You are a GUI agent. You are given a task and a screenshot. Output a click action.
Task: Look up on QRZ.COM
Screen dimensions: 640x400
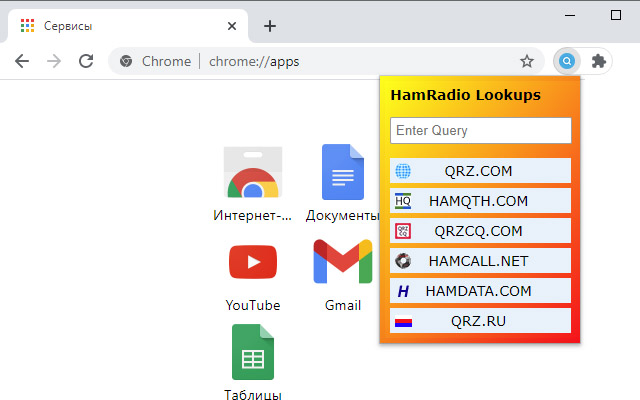tap(480, 171)
